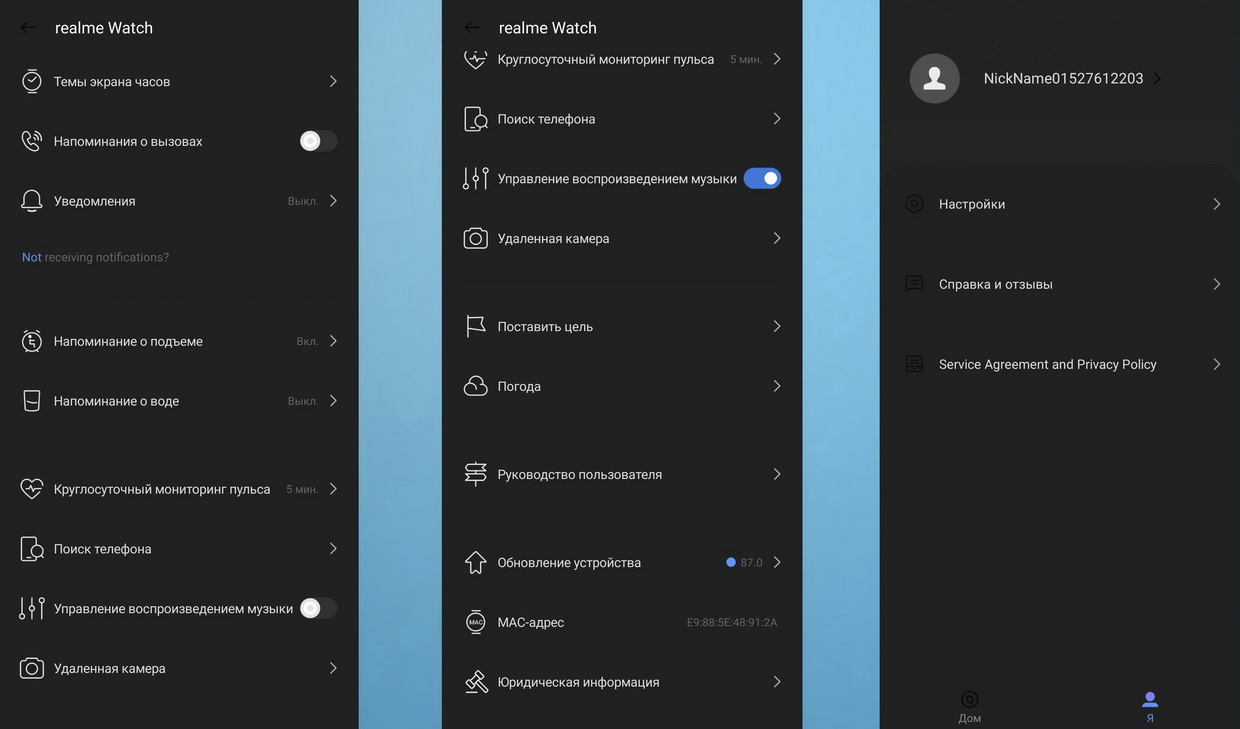Open chevron next to NickName01527612203
This screenshot has height=729, width=1240.
(x=1157, y=78)
